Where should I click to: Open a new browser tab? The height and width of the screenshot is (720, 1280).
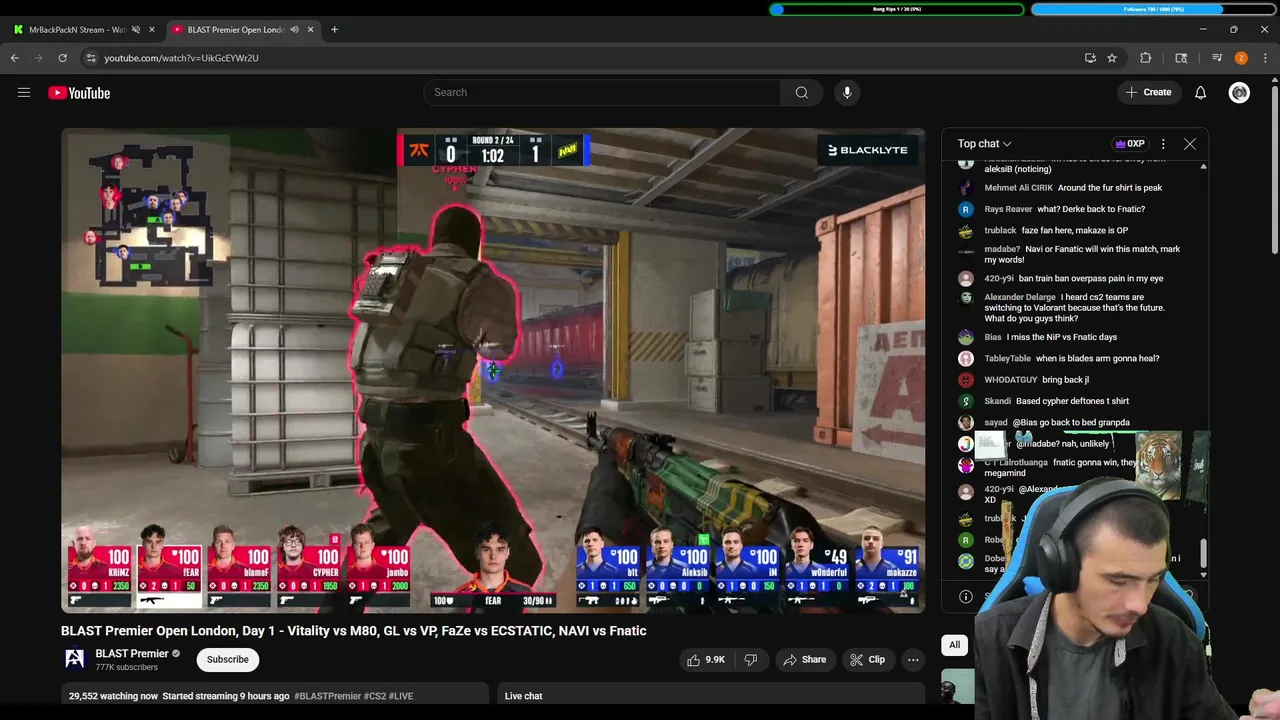point(334,30)
